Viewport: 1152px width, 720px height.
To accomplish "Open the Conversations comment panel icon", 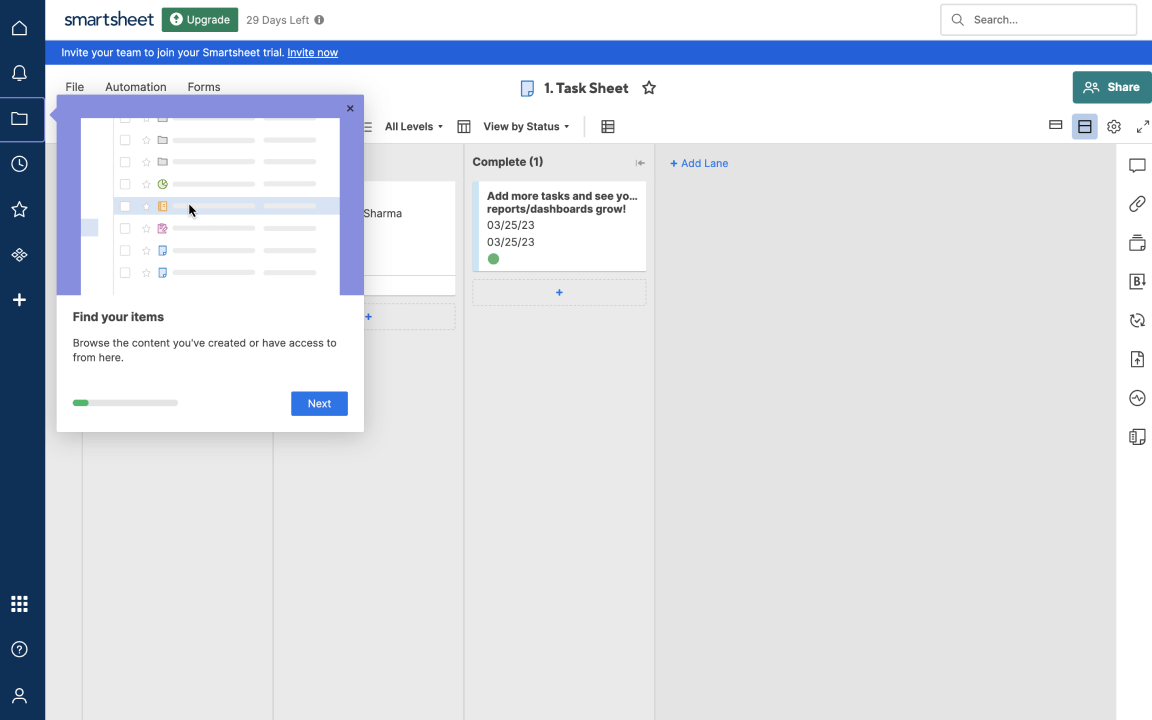I will click(1137, 165).
